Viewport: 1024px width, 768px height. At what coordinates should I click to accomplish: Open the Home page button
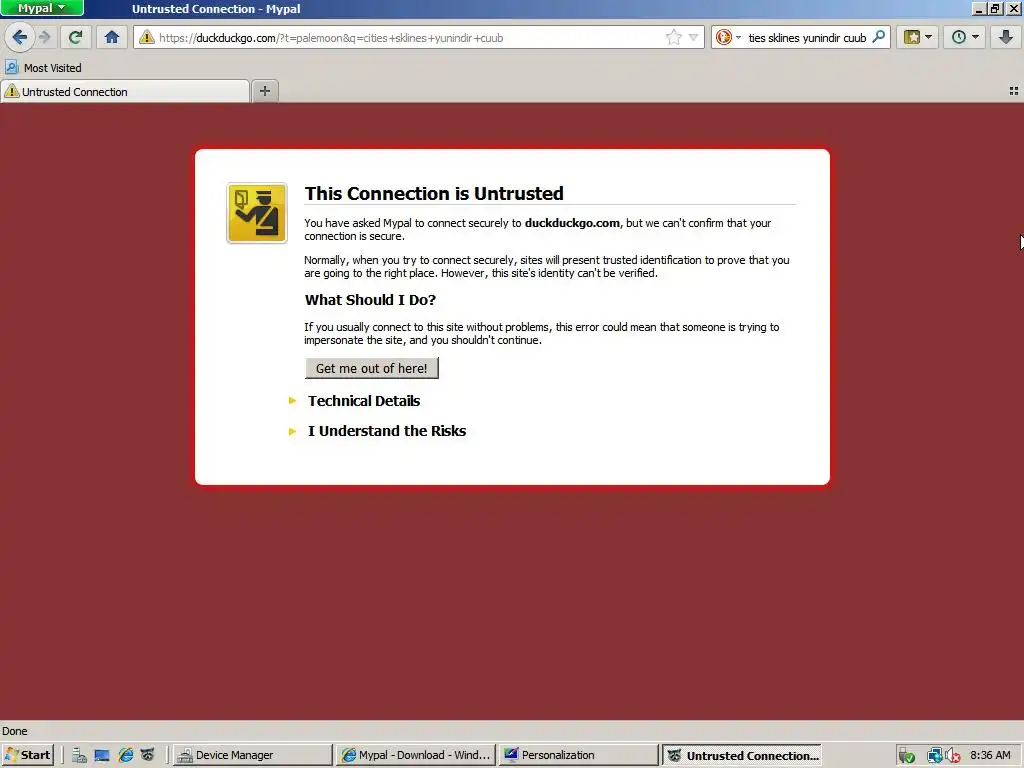pyautogui.click(x=112, y=37)
